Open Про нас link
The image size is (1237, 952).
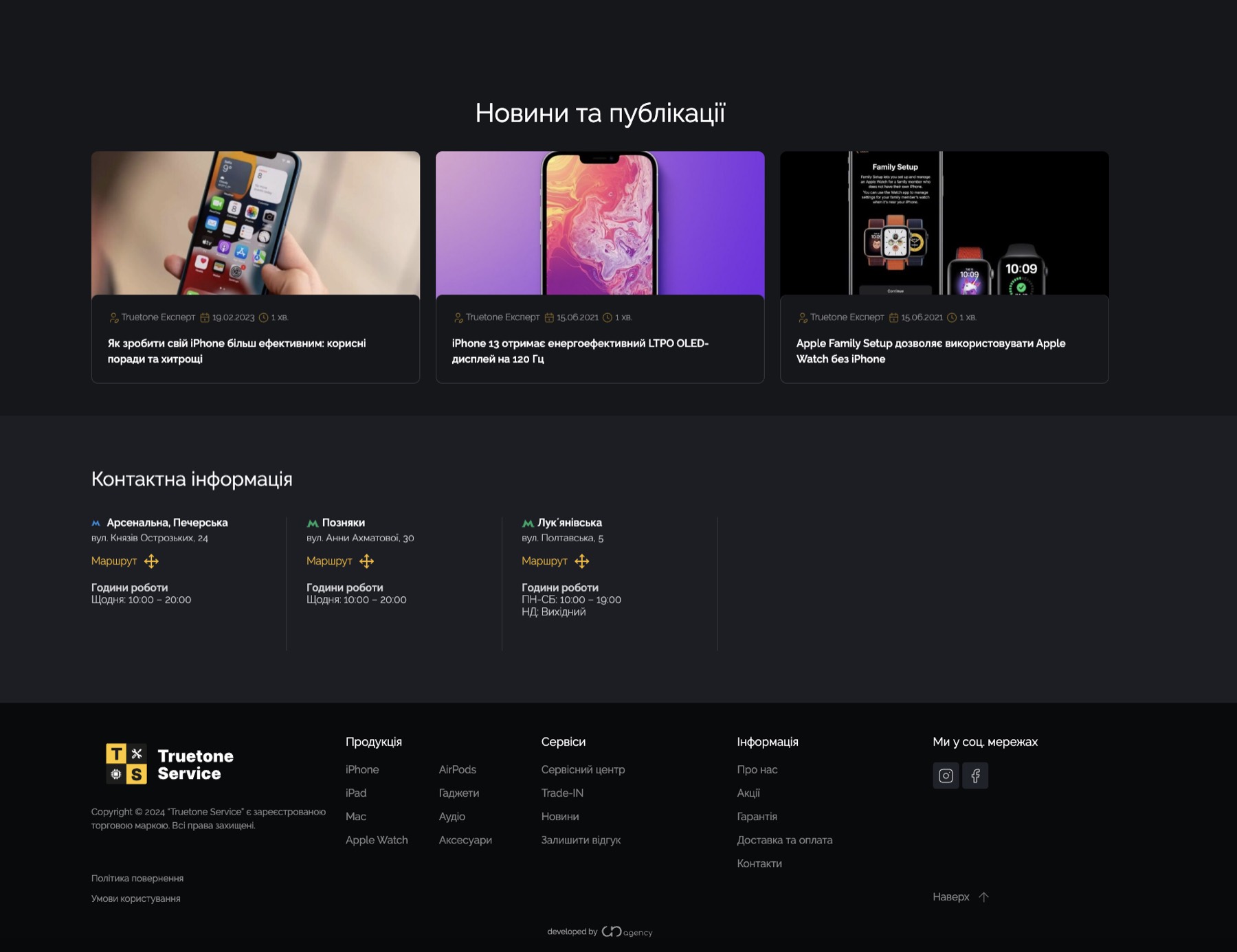757,769
